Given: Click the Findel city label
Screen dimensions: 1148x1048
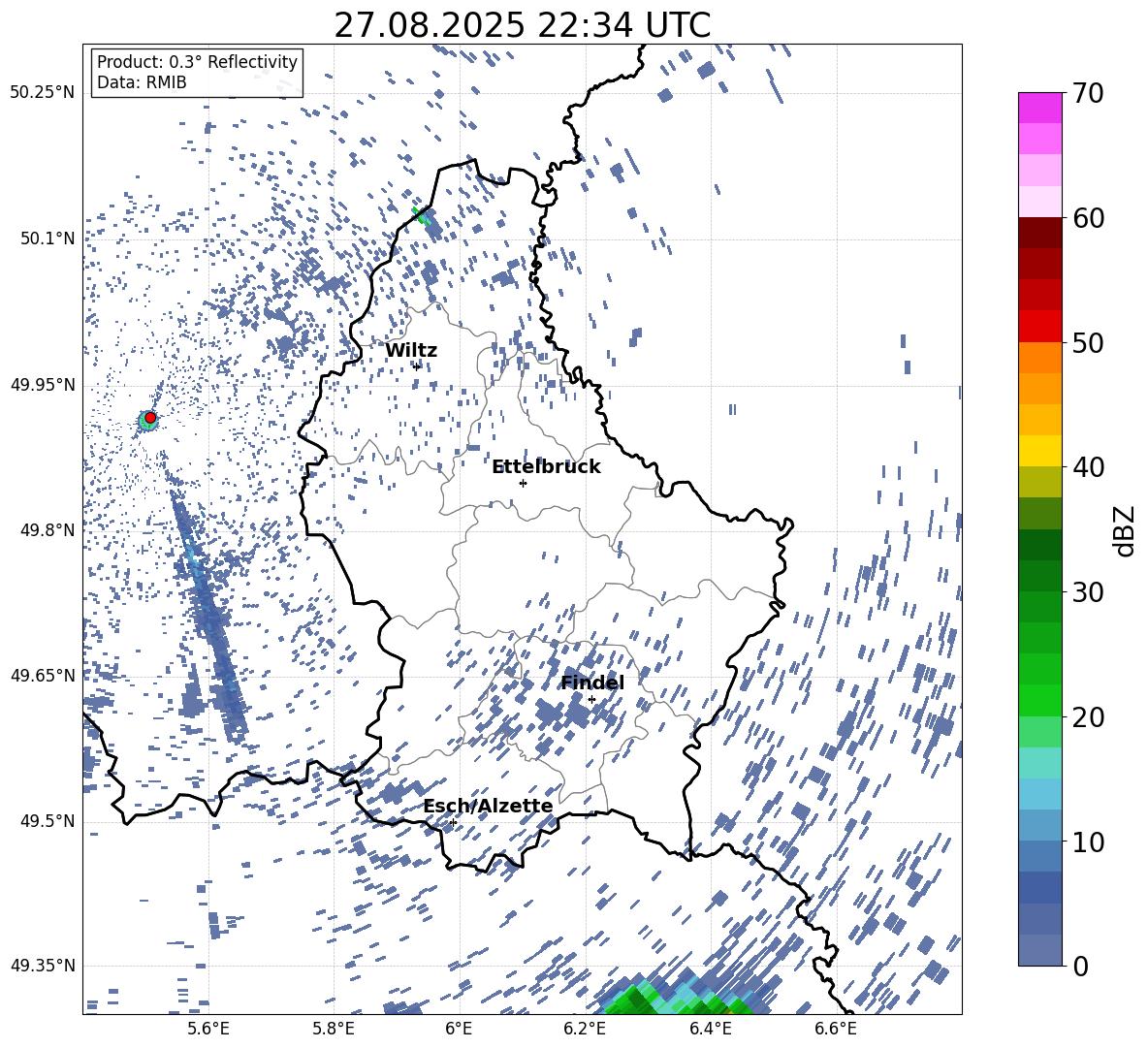Looking at the screenshot, I should click(x=592, y=683).
